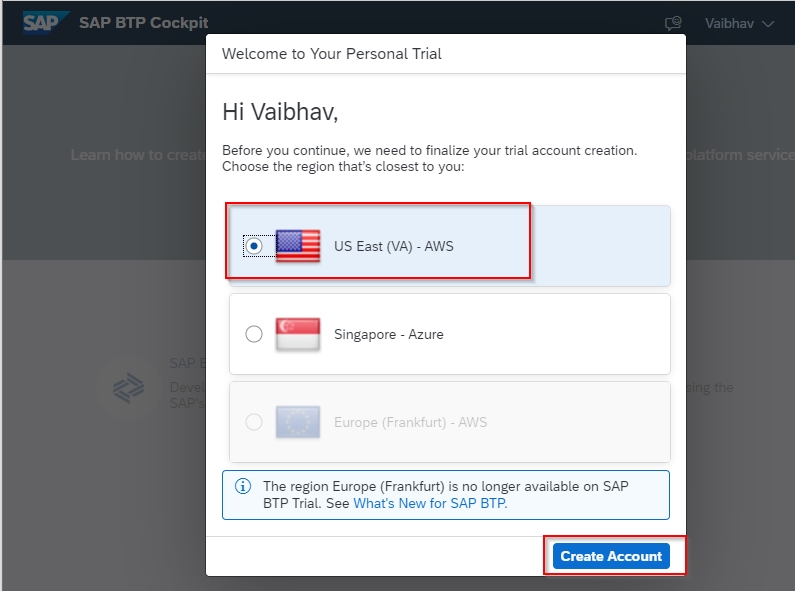Expand the Vaibhav user menu chevron
The width and height of the screenshot is (795, 591).
[768, 24]
